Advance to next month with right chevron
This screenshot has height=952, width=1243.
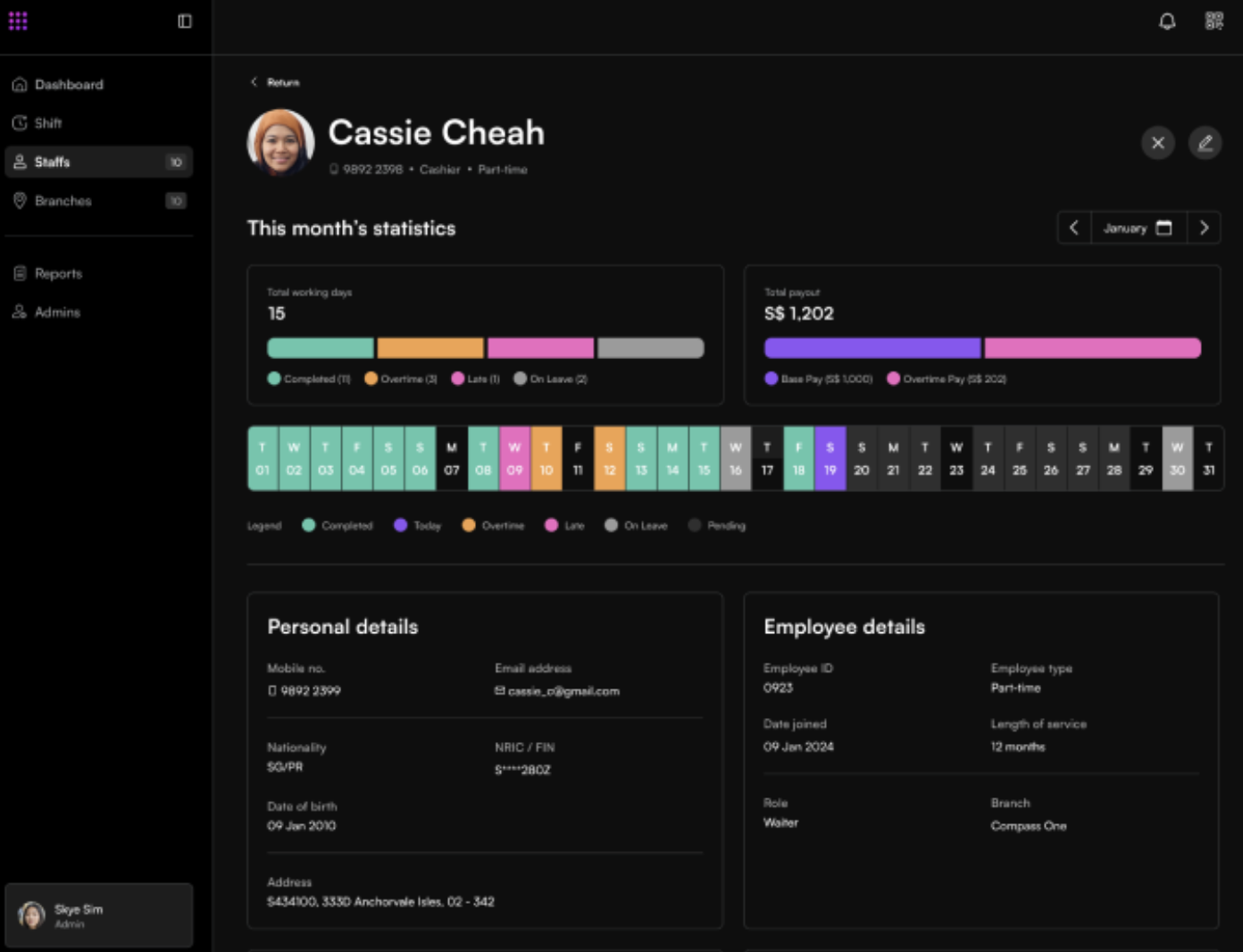[x=1204, y=228]
